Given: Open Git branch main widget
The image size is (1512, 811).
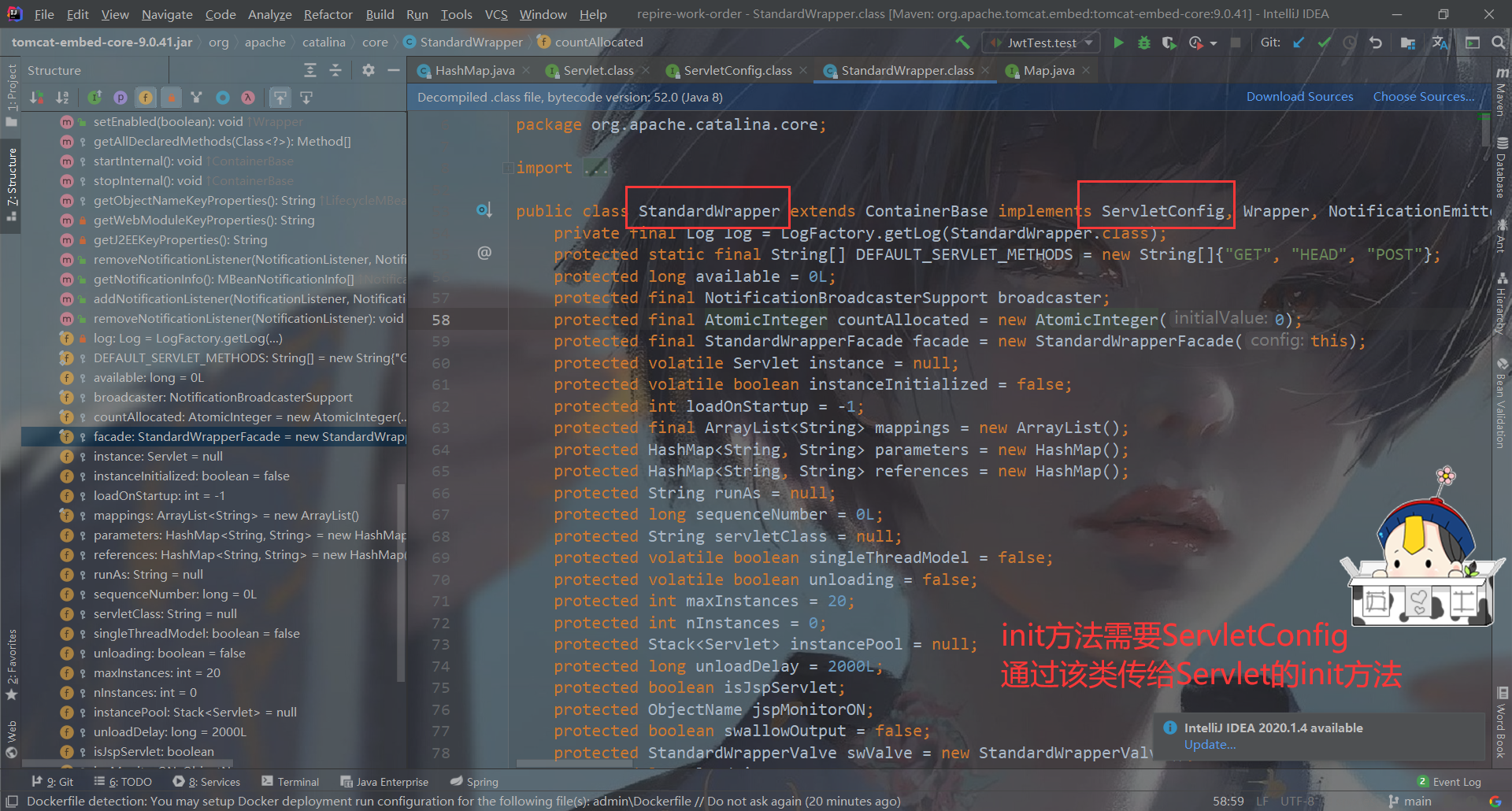Looking at the screenshot, I should [1410, 802].
